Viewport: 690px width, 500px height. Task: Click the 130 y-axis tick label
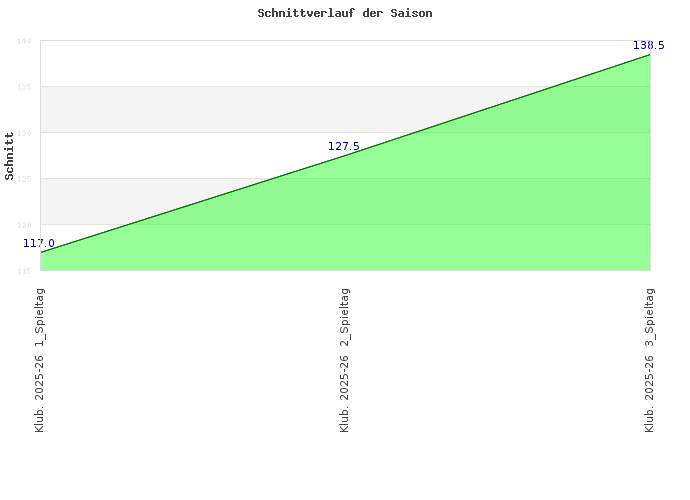point(23,133)
